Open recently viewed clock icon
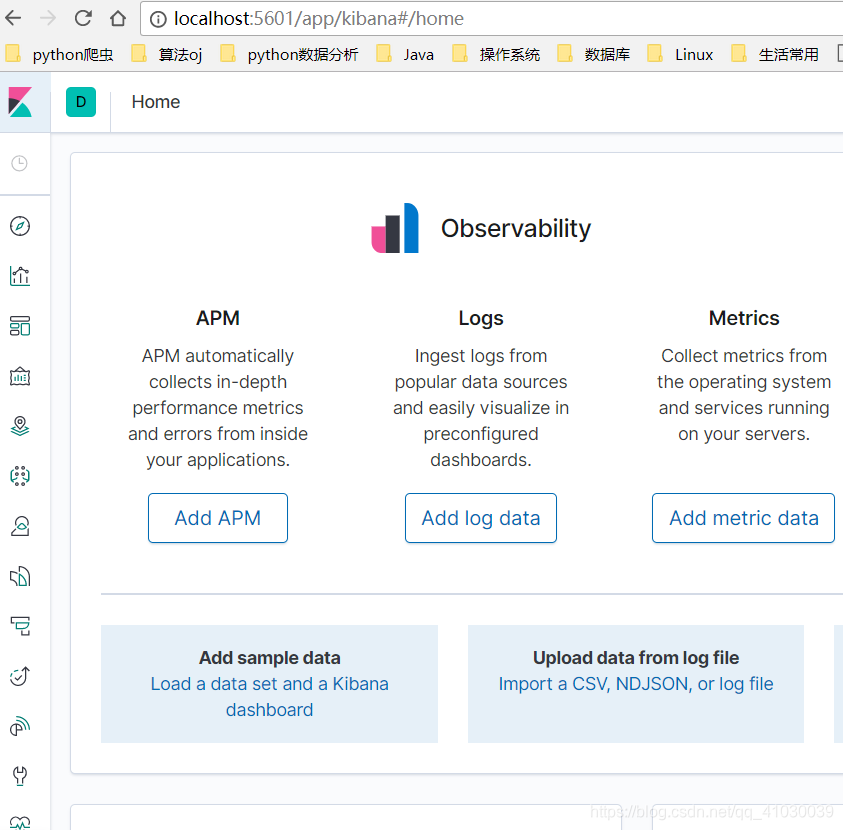This screenshot has height=830, width=843. click(x=19, y=163)
